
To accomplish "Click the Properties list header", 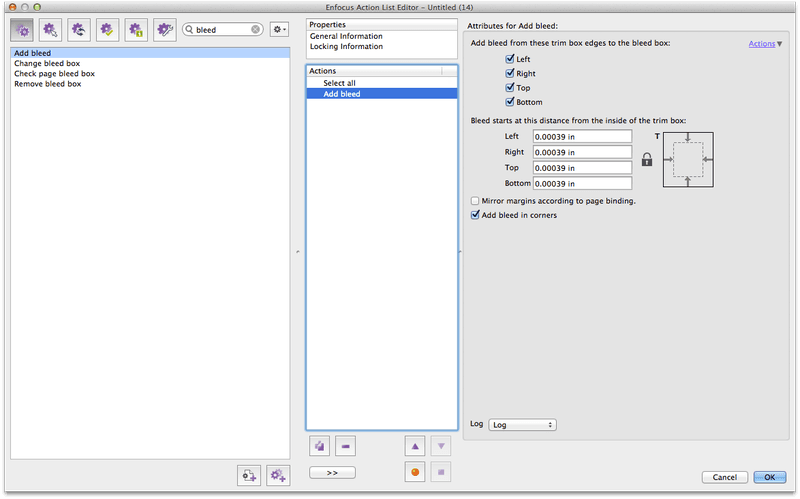I will [382, 24].
